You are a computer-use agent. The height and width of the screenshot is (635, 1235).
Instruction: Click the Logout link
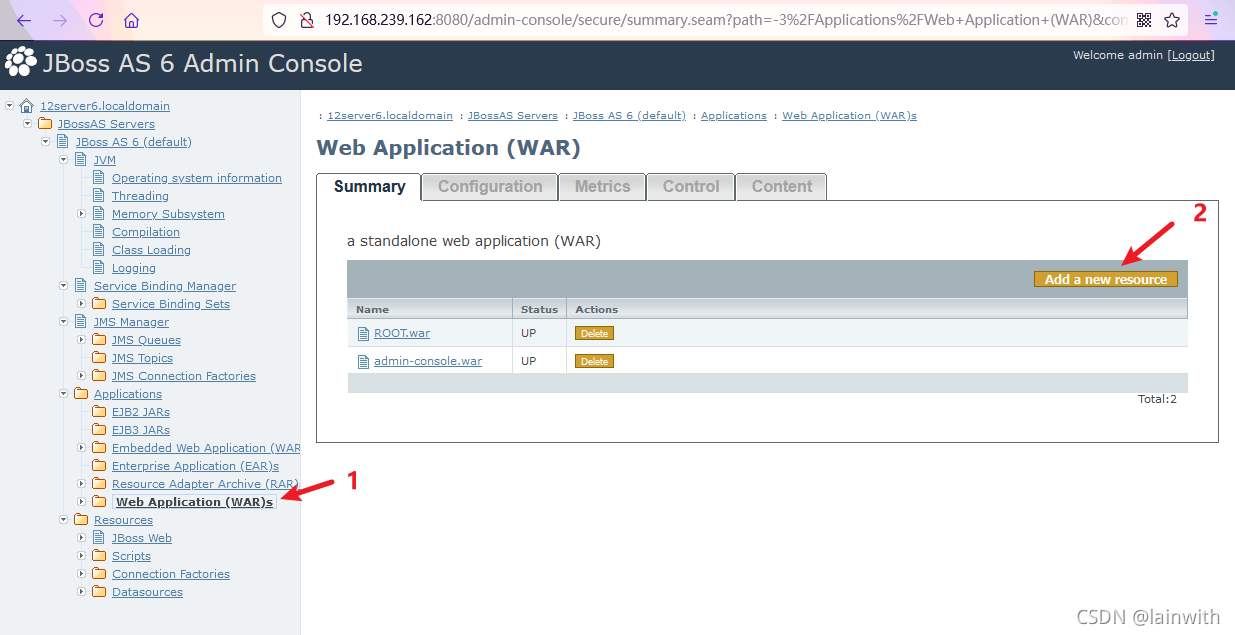pos(1191,56)
